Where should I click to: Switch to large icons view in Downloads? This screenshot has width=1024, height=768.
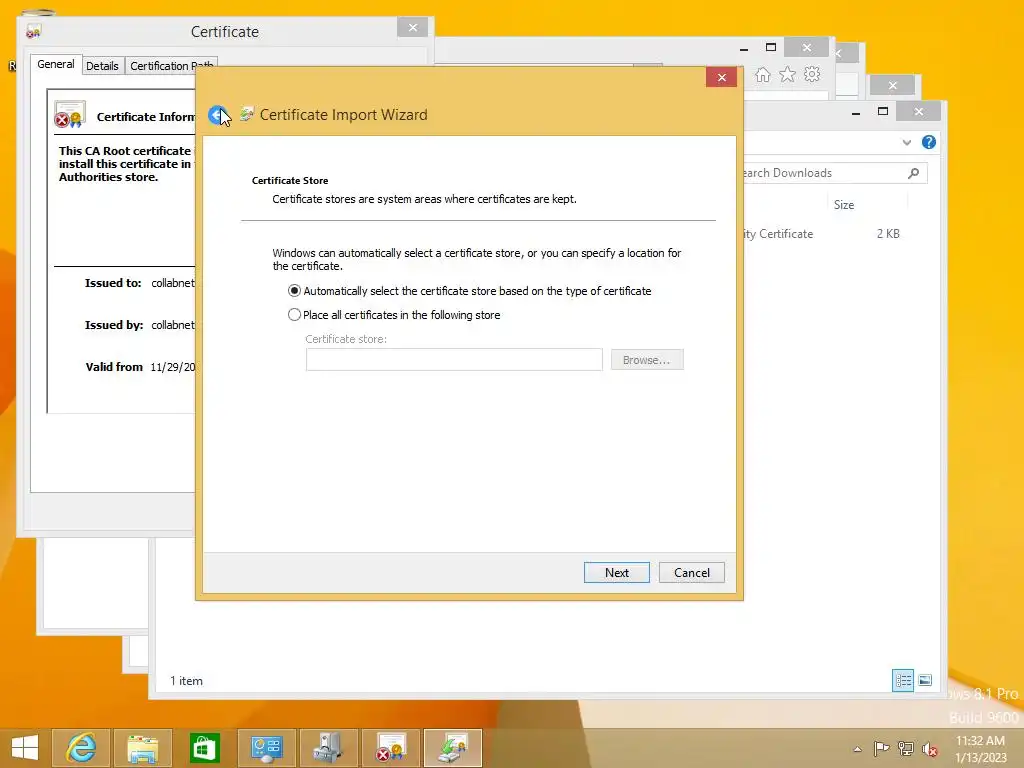click(925, 680)
